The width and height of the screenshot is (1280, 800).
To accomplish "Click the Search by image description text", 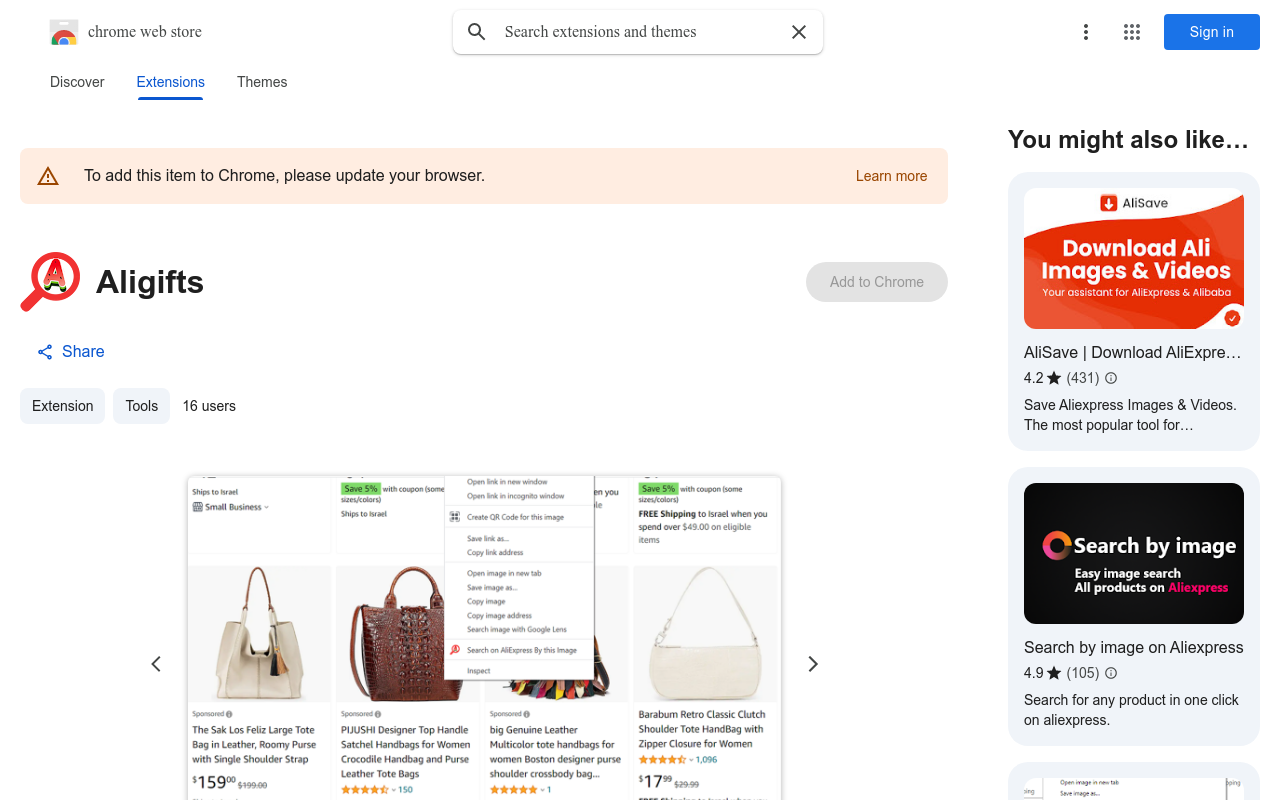I will pyautogui.click(x=1131, y=710).
